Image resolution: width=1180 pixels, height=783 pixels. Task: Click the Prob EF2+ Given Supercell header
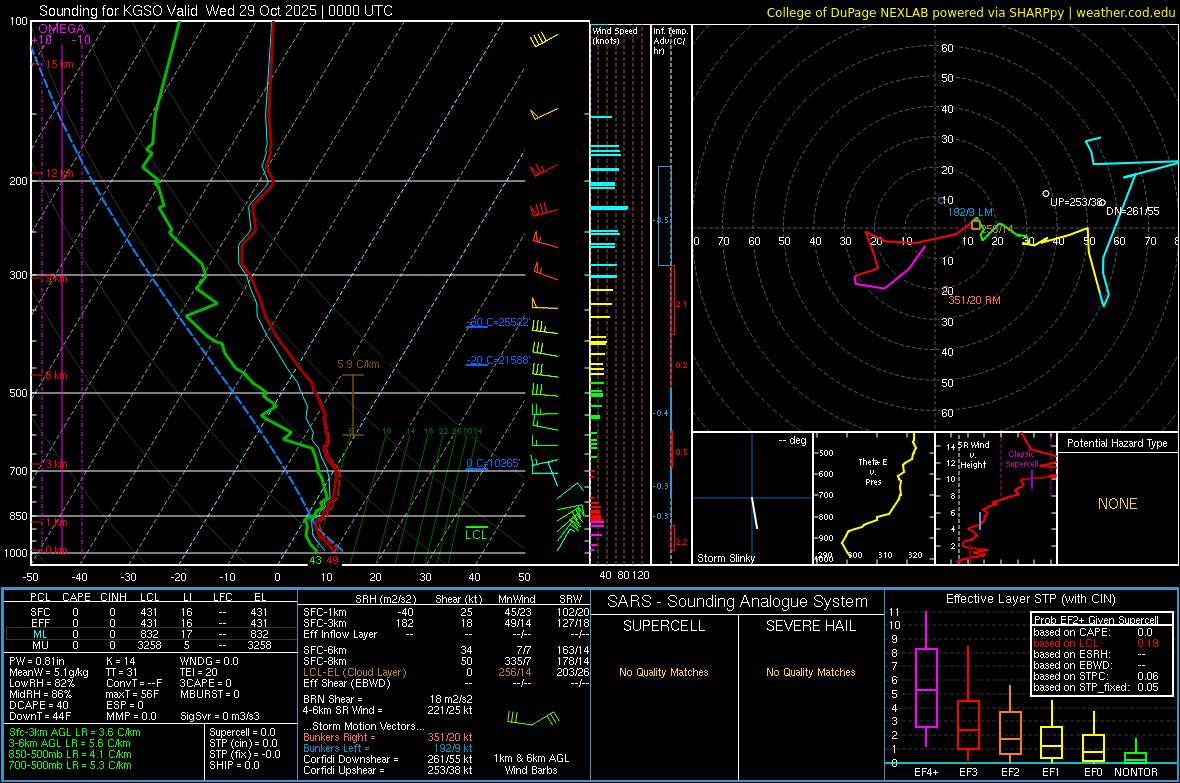point(1096,620)
